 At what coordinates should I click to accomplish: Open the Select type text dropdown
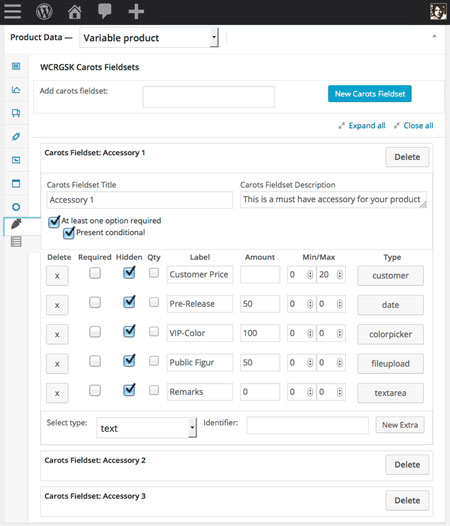(146, 428)
